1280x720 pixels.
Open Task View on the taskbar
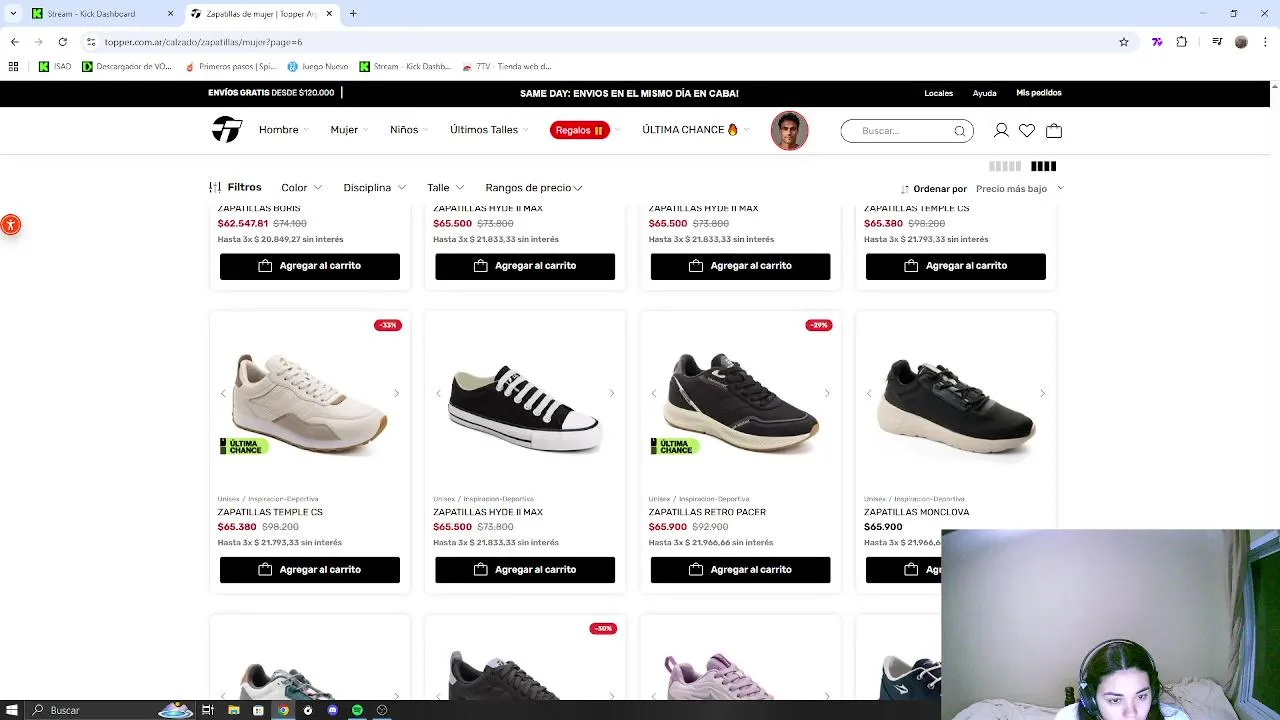tap(208, 710)
